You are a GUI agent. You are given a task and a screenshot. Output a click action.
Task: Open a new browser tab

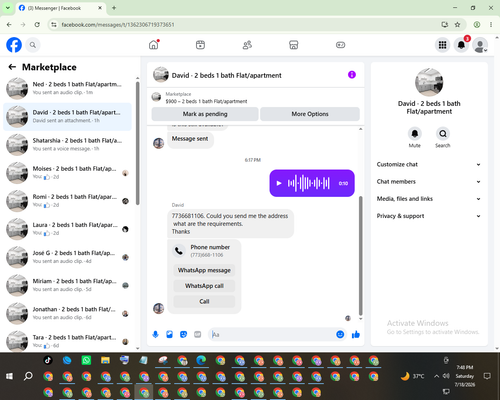coord(114,8)
